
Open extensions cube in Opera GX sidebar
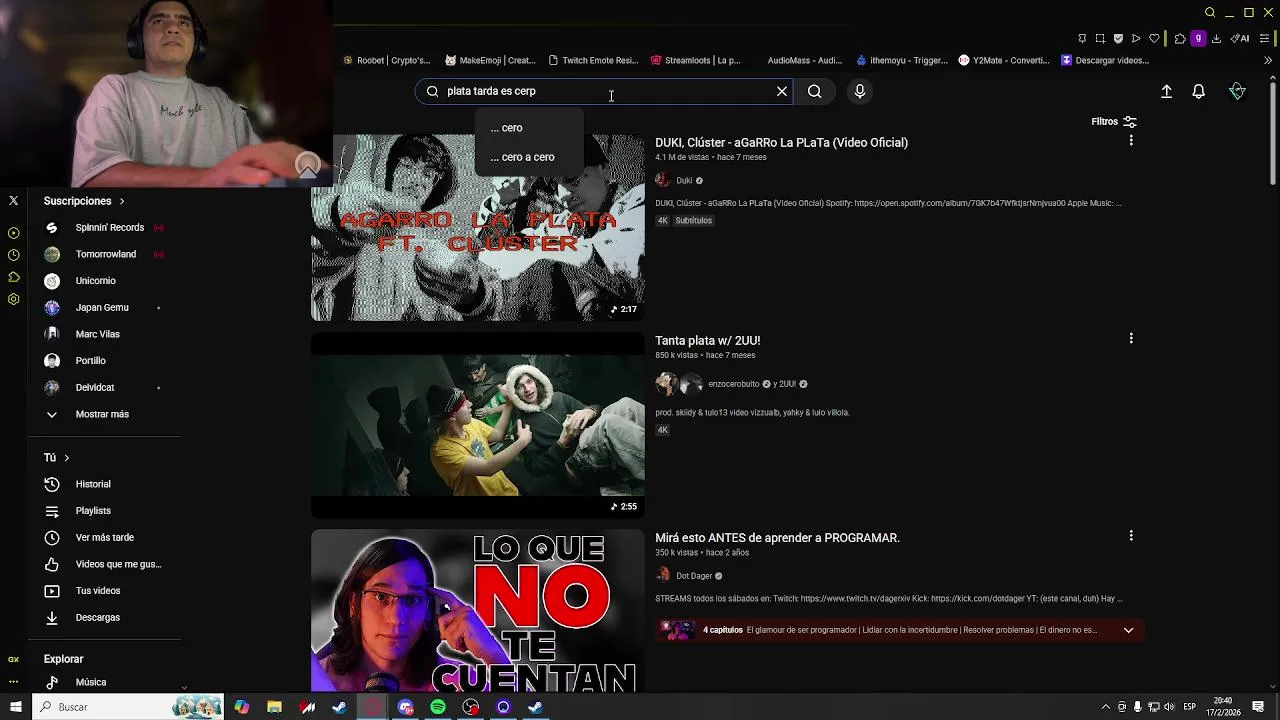(x=13, y=277)
